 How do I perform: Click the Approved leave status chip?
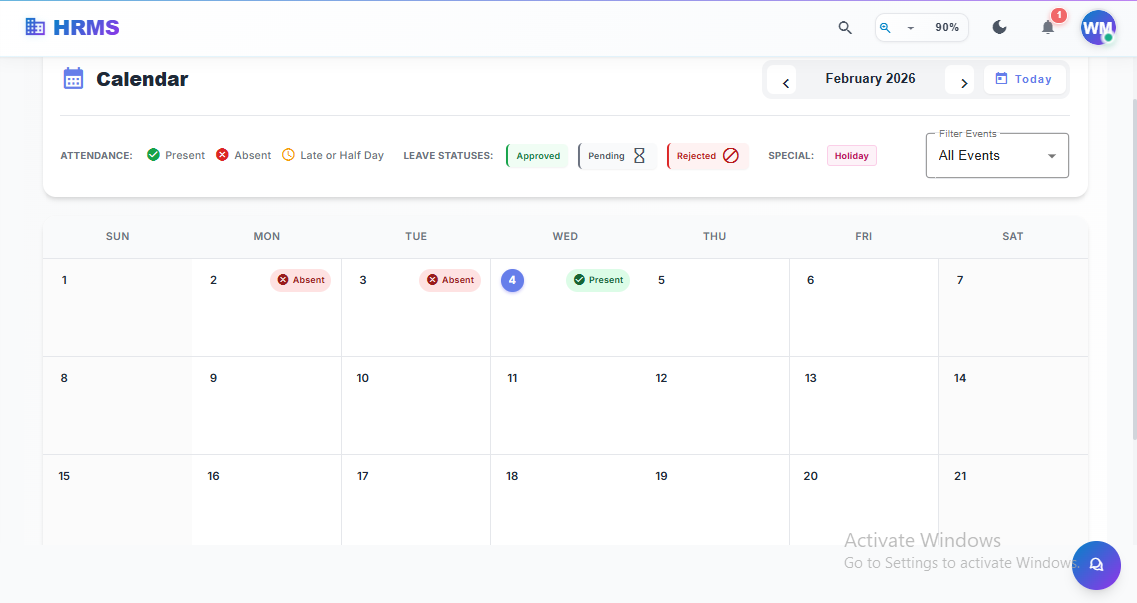coord(537,156)
